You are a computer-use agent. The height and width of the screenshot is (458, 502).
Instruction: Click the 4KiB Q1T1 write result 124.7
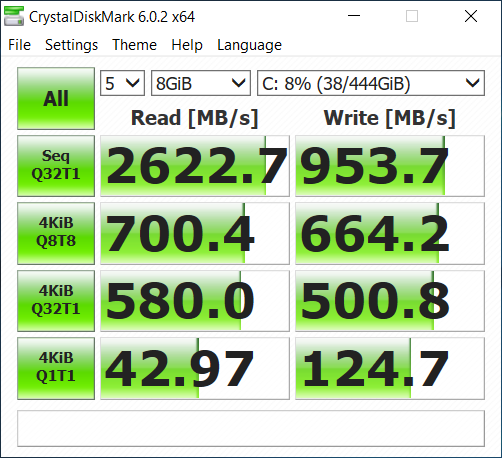(390, 368)
